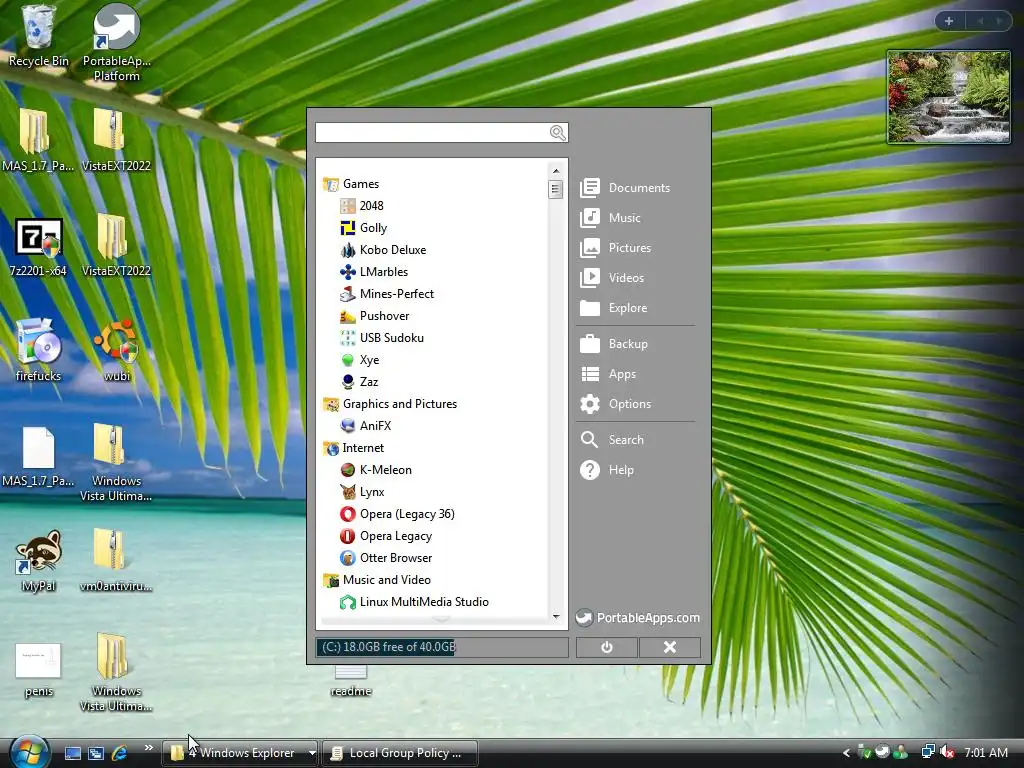Viewport: 1024px width, 768px height.
Task: Click Search in the side menu
Action: tap(613, 440)
